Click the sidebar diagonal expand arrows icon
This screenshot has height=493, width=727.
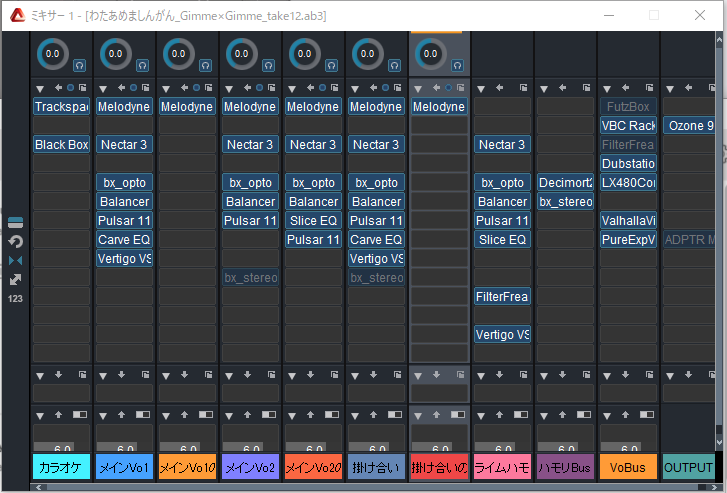pos(15,280)
